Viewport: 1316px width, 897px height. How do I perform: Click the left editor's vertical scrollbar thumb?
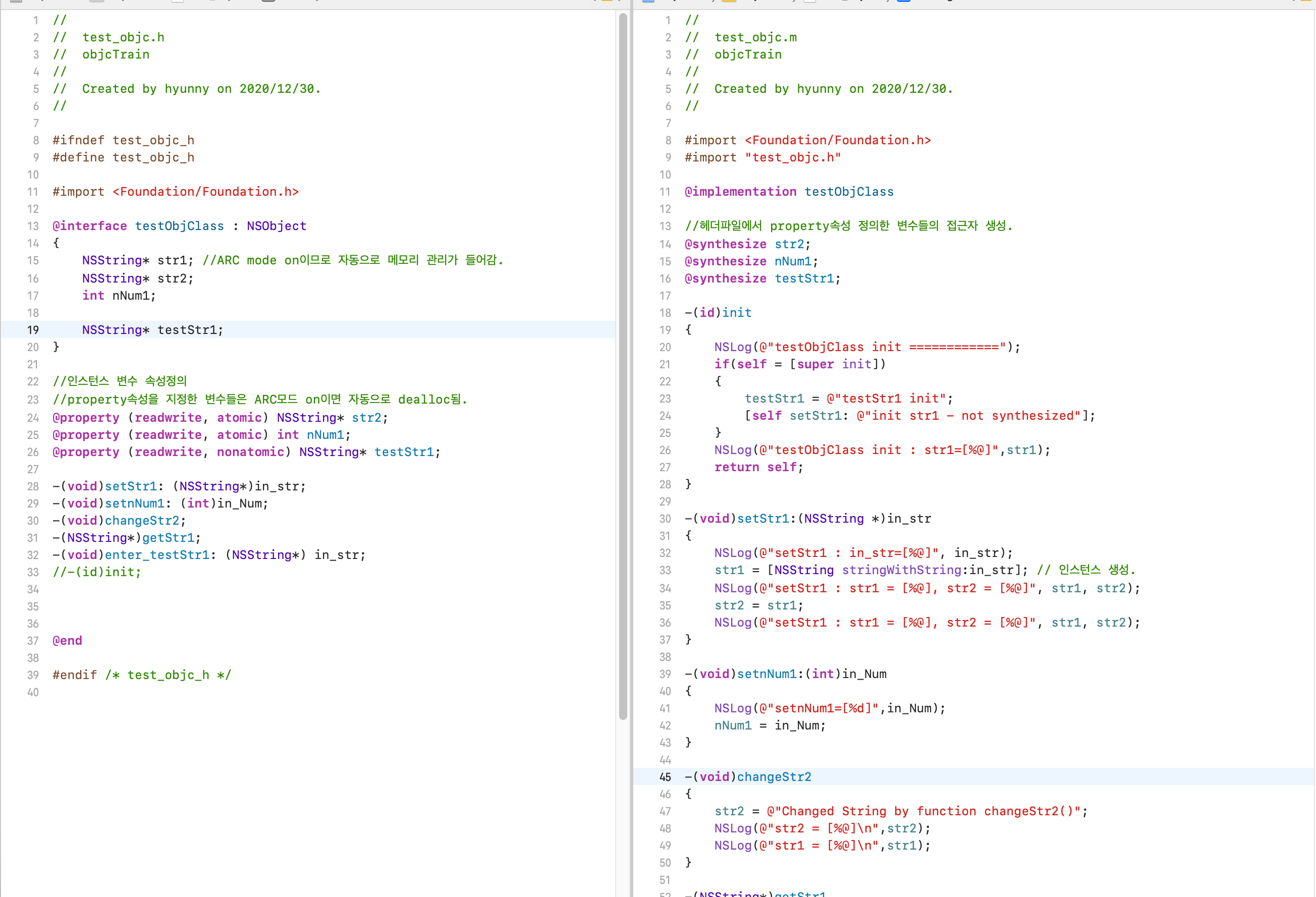point(623,367)
